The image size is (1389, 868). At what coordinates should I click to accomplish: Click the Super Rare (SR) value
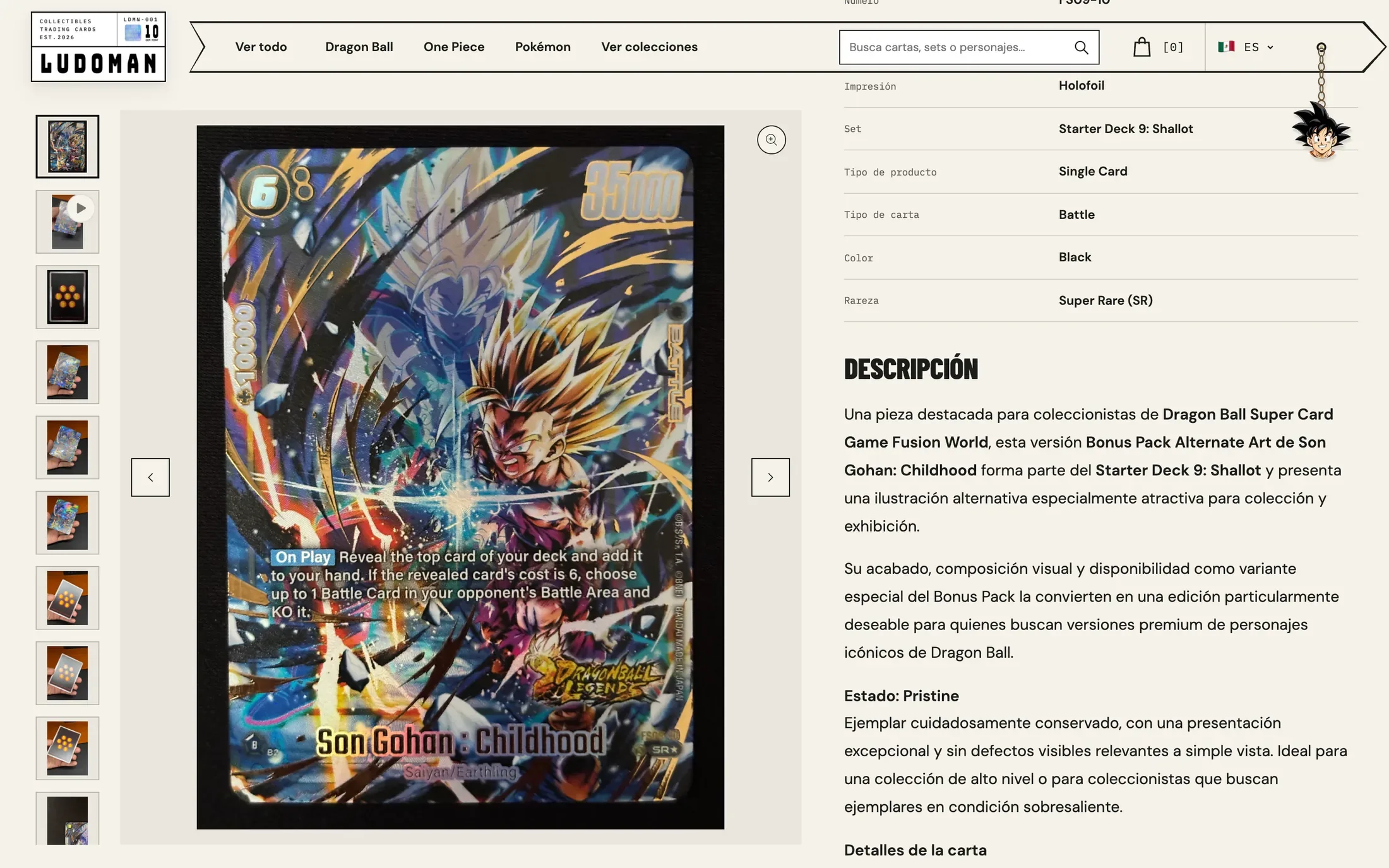point(1106,300)
